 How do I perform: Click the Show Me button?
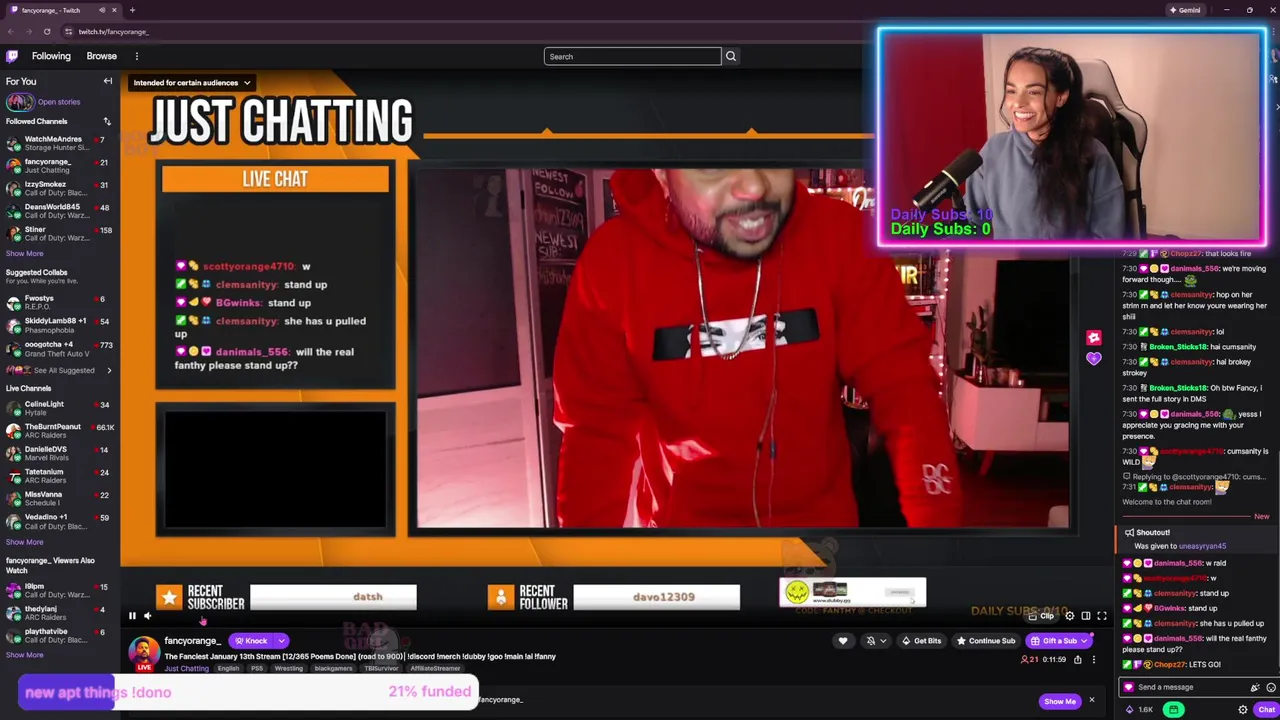[x=1060, y=701]
